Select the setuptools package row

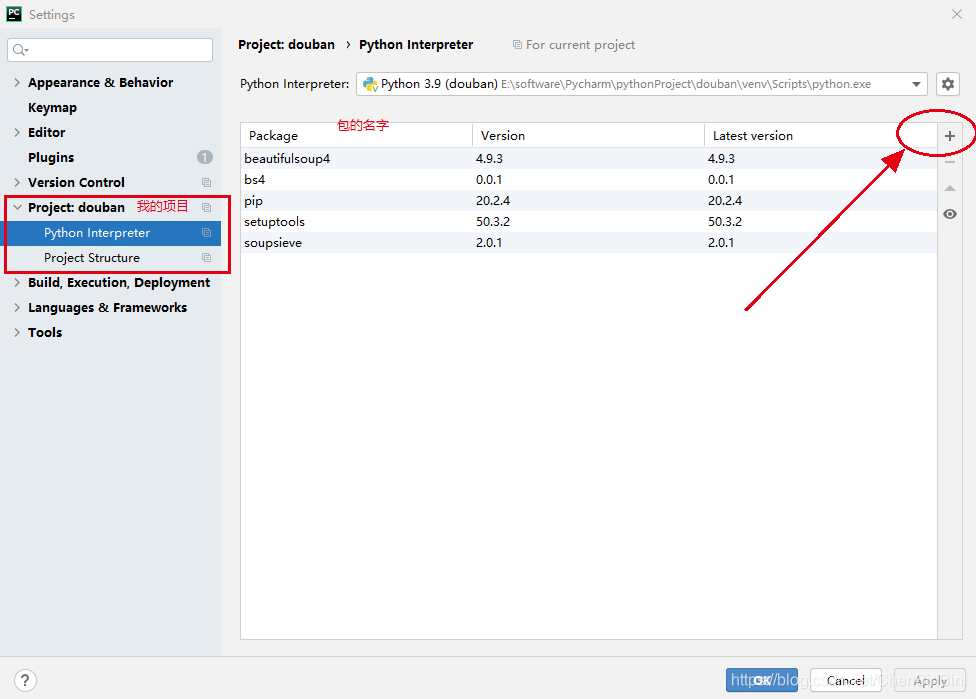tap(589, 222)
